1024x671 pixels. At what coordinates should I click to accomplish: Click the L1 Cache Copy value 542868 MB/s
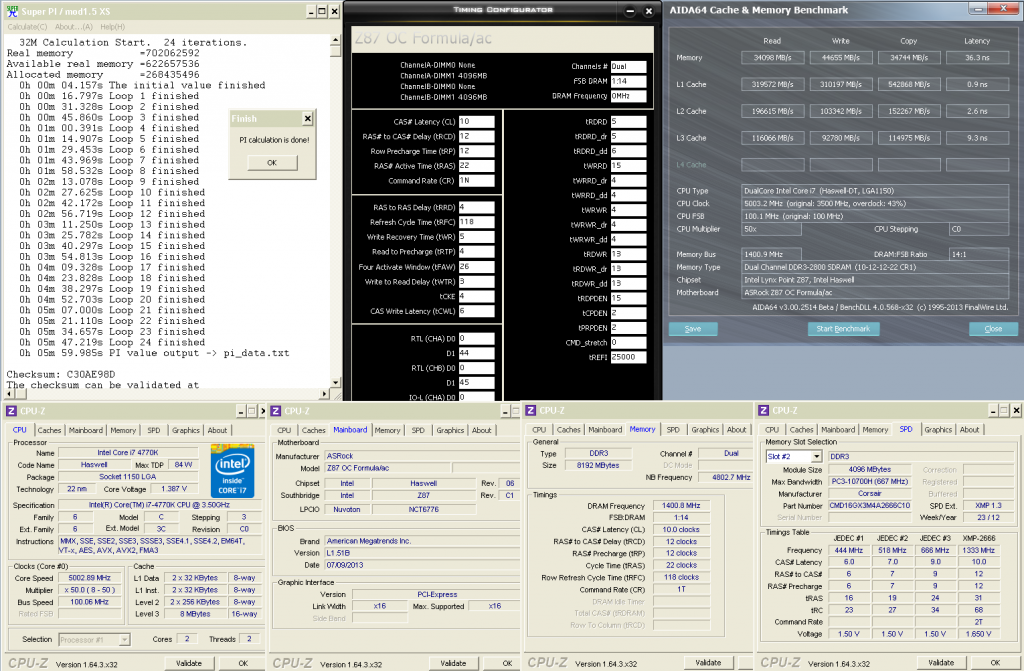909,84
